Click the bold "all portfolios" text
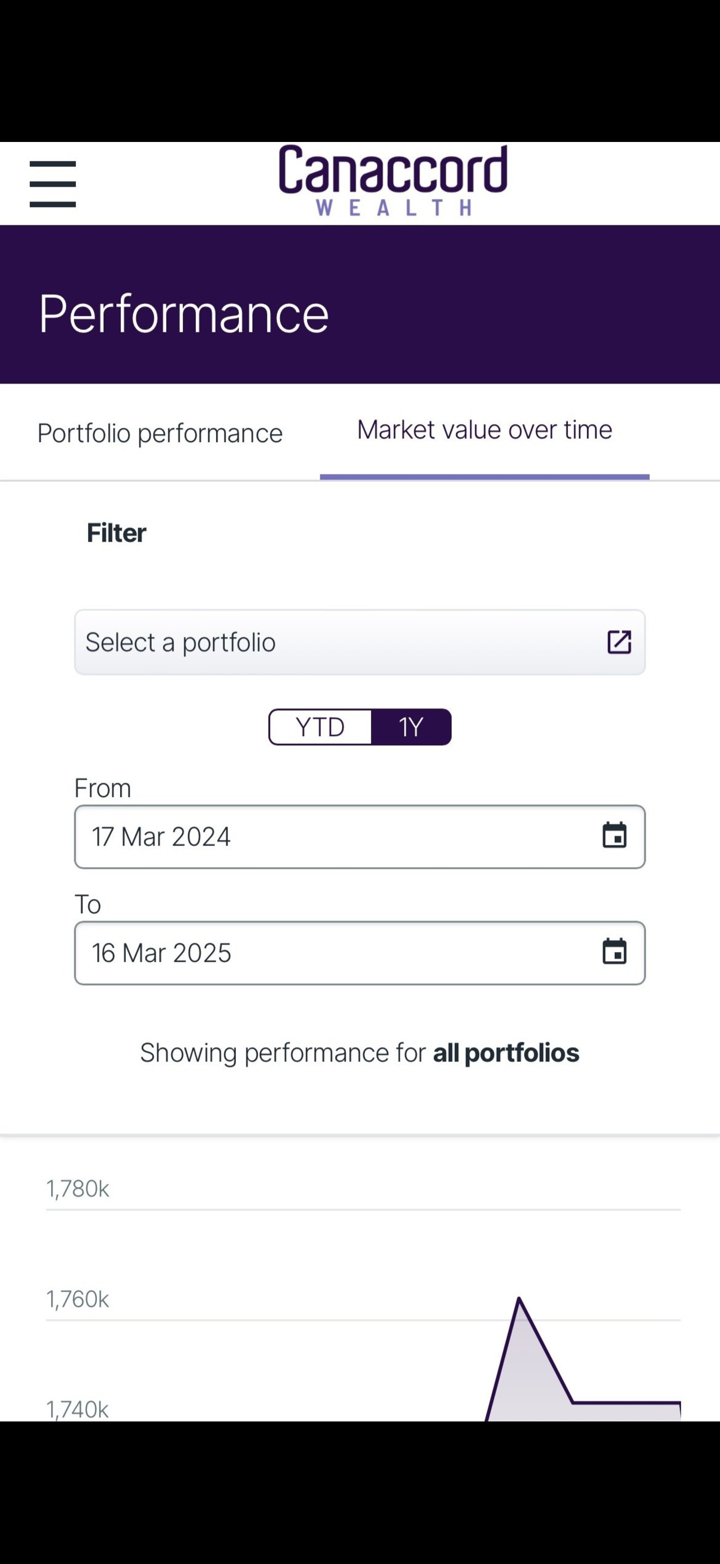Screen dimensions: 720x1564 coord(506,1053)
